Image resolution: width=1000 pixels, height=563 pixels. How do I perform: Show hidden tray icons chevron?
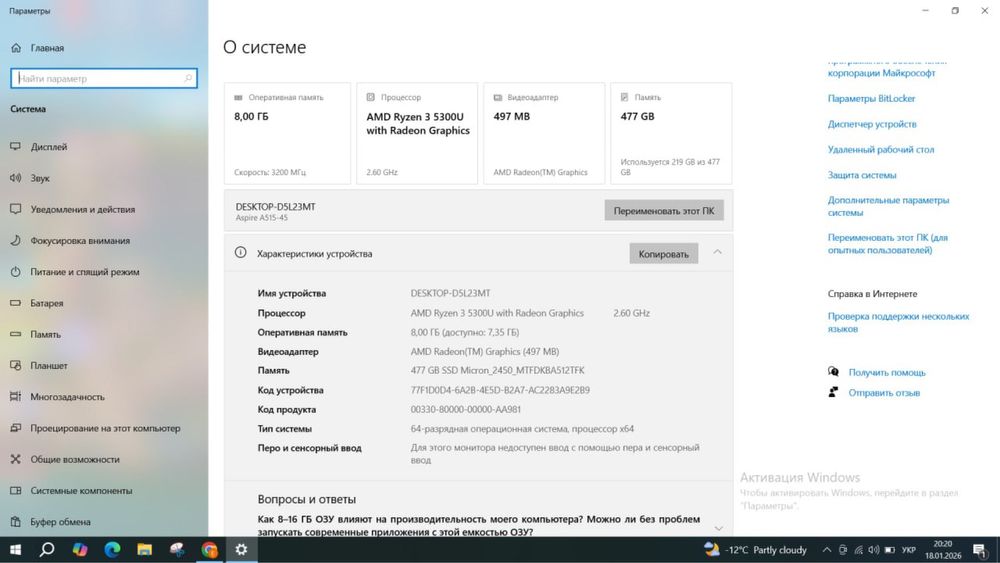pyautogui.click(x=827, y=550)
